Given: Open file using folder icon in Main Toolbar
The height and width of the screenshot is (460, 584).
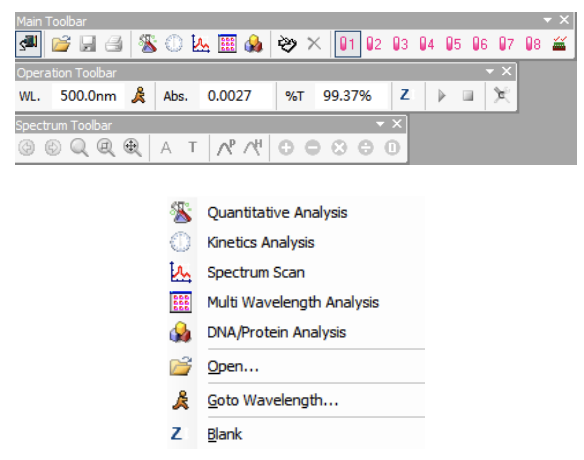Looking at the screenshot, I should (61, 44).
